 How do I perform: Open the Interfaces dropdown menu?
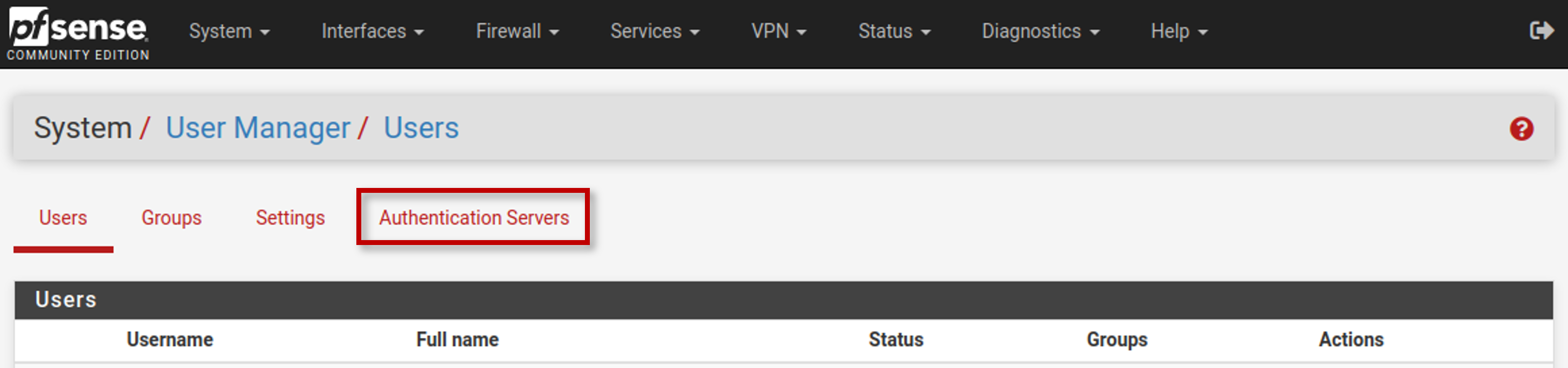(373, 31)
